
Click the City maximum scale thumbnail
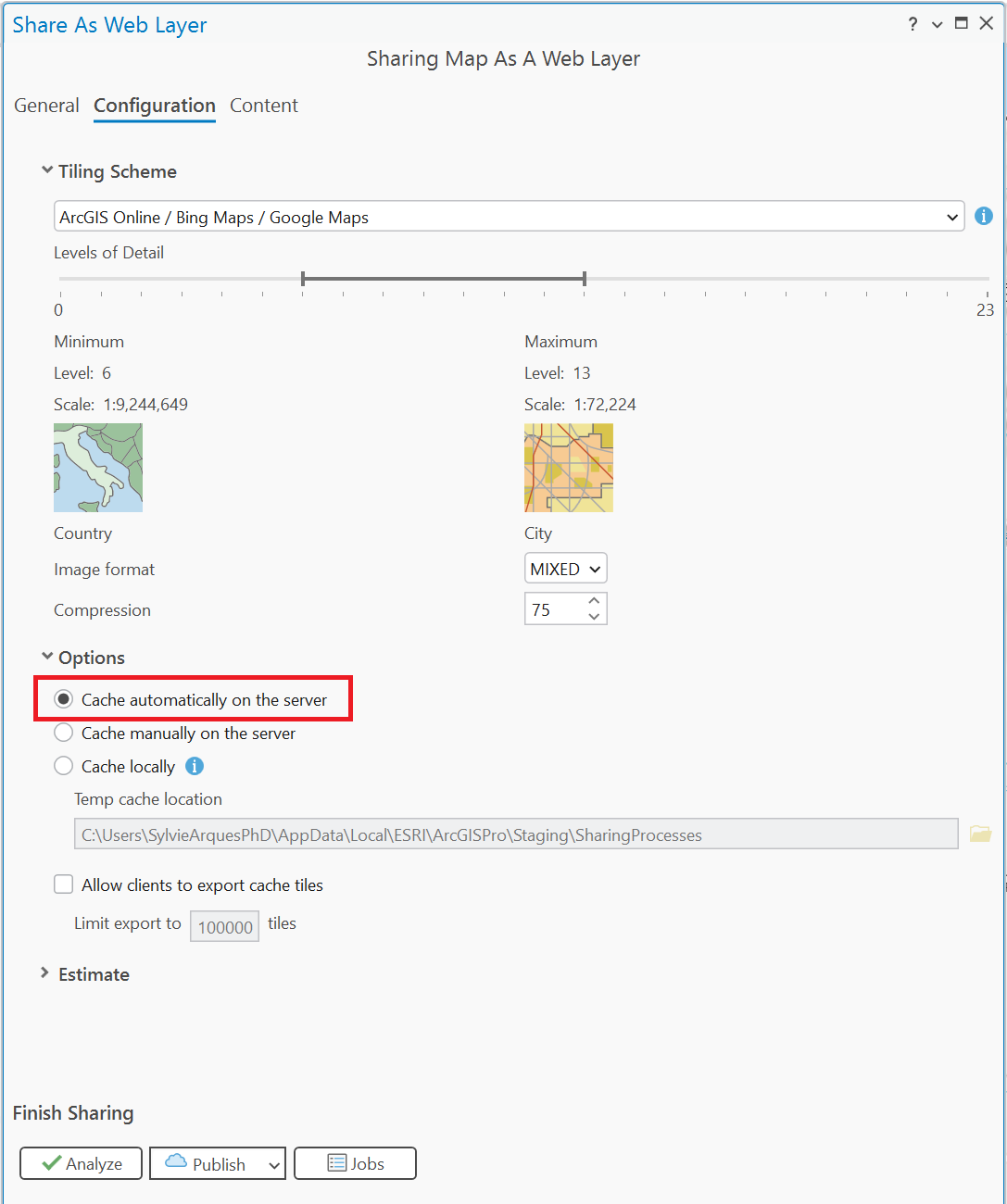click(569, 468)
